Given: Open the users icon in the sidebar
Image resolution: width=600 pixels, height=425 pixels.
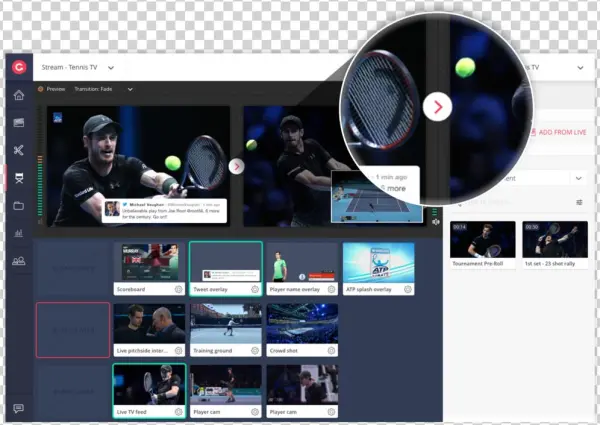Looking at the screenshot, I should (x=18, y=261).
